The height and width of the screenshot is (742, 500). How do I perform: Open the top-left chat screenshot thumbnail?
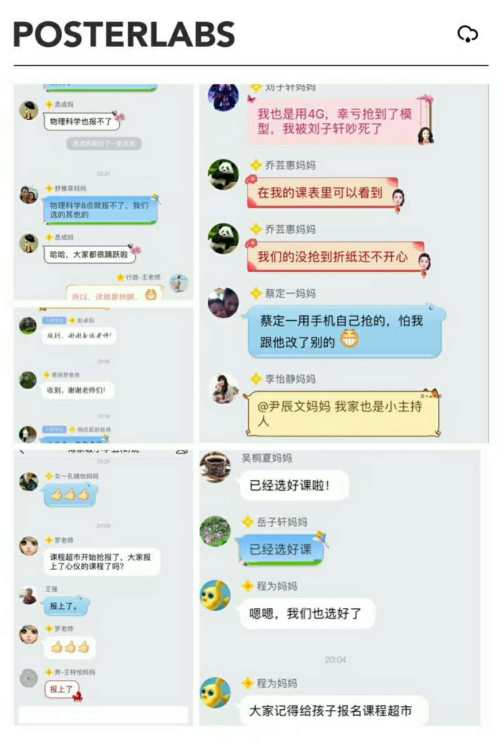[104, 192]
